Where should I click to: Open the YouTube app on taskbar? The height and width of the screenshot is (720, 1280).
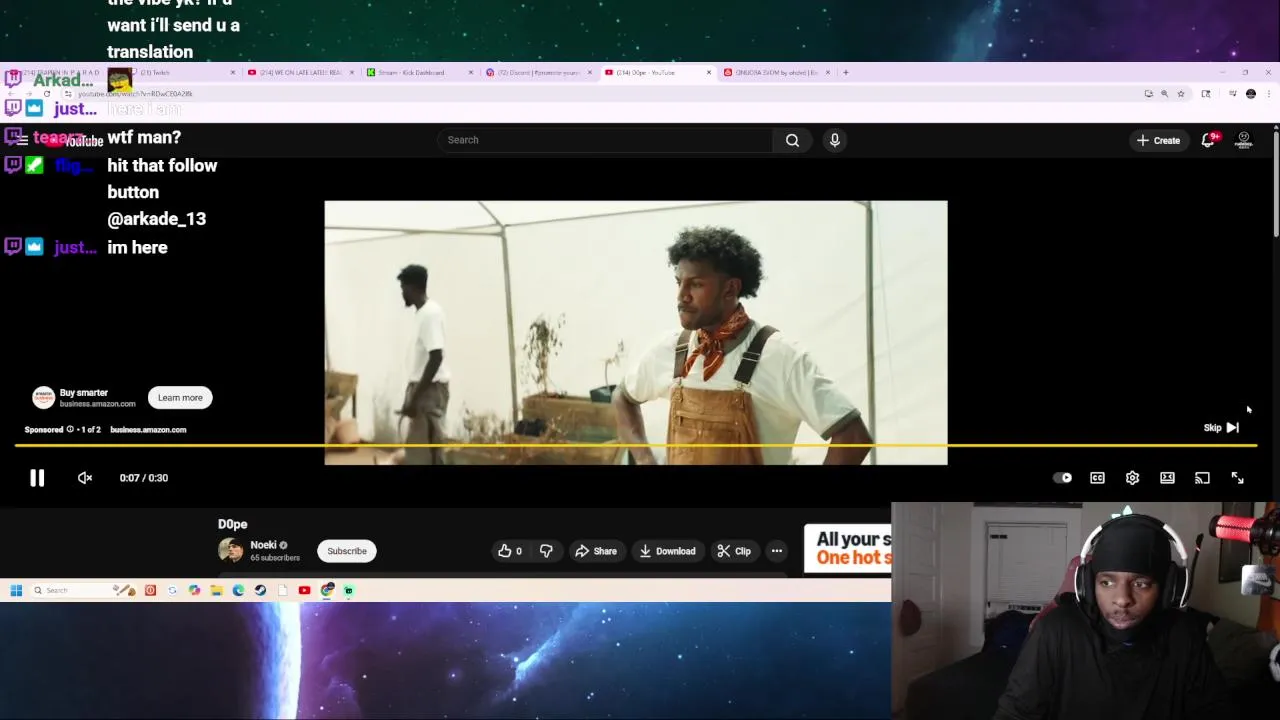(x=304, y=590)
